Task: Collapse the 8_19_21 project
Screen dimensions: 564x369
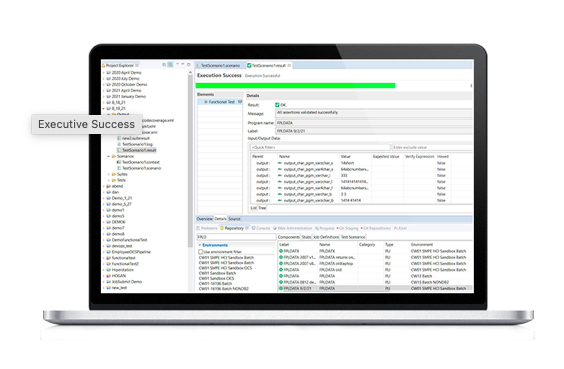Action: [x=104, y=108]
